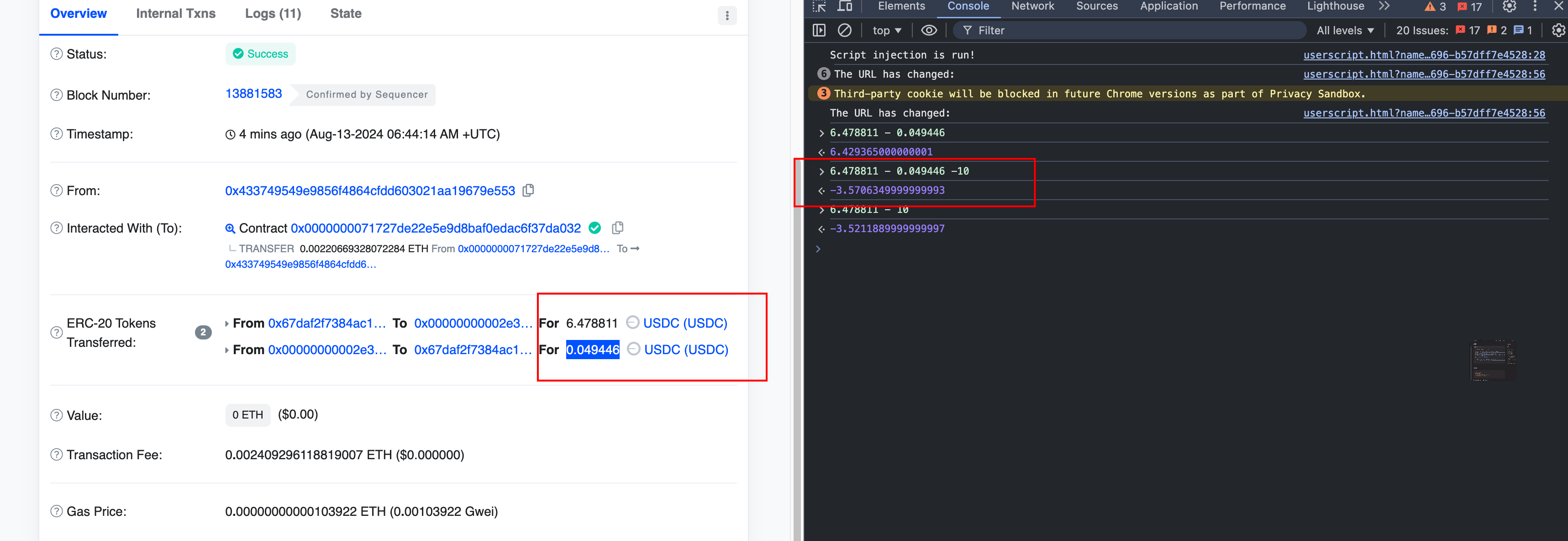This screenshot has height=541, width=1568.
Task: Click the help icon next to Gas Price
Action: [x=57, y=511]
